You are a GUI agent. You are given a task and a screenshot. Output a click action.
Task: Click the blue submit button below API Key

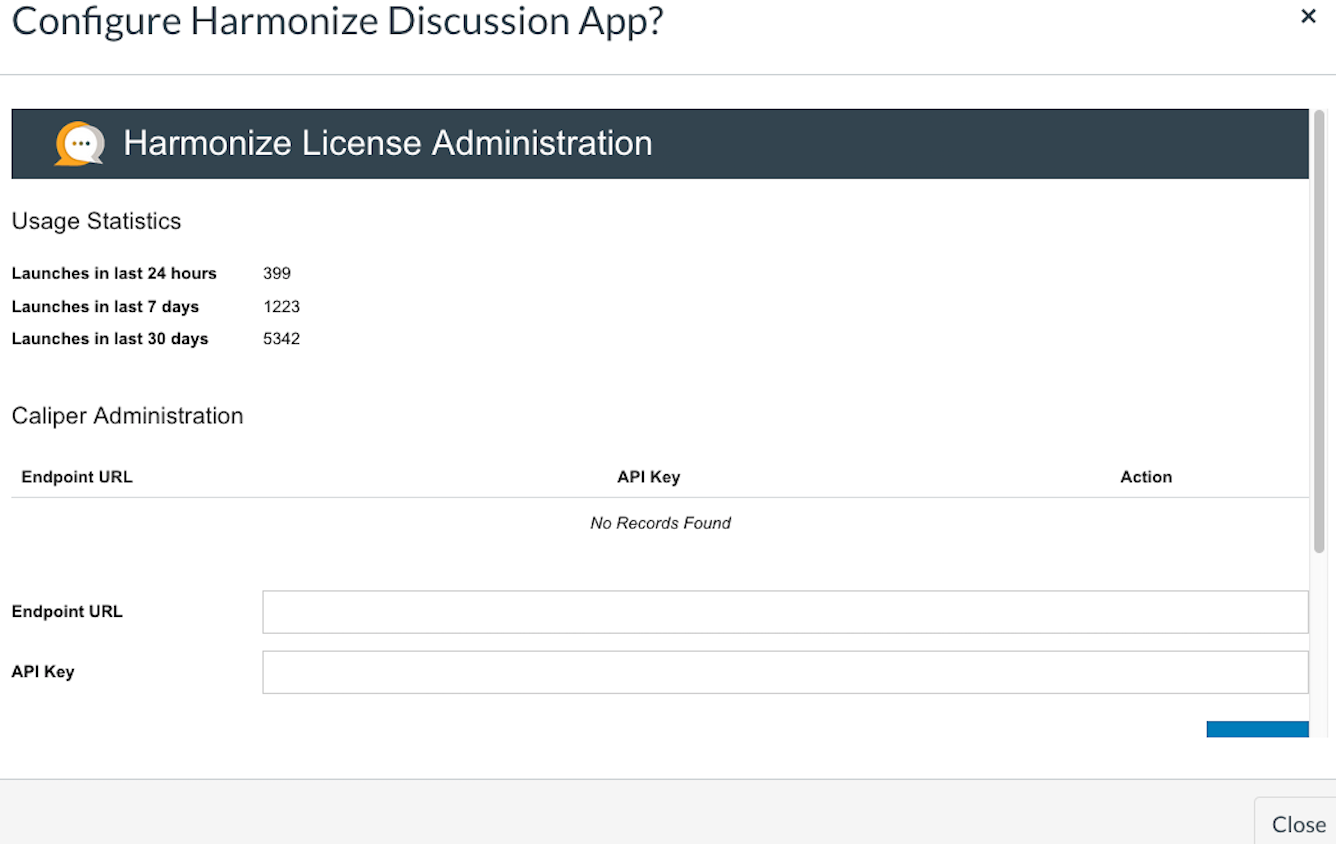(1257, 731)
